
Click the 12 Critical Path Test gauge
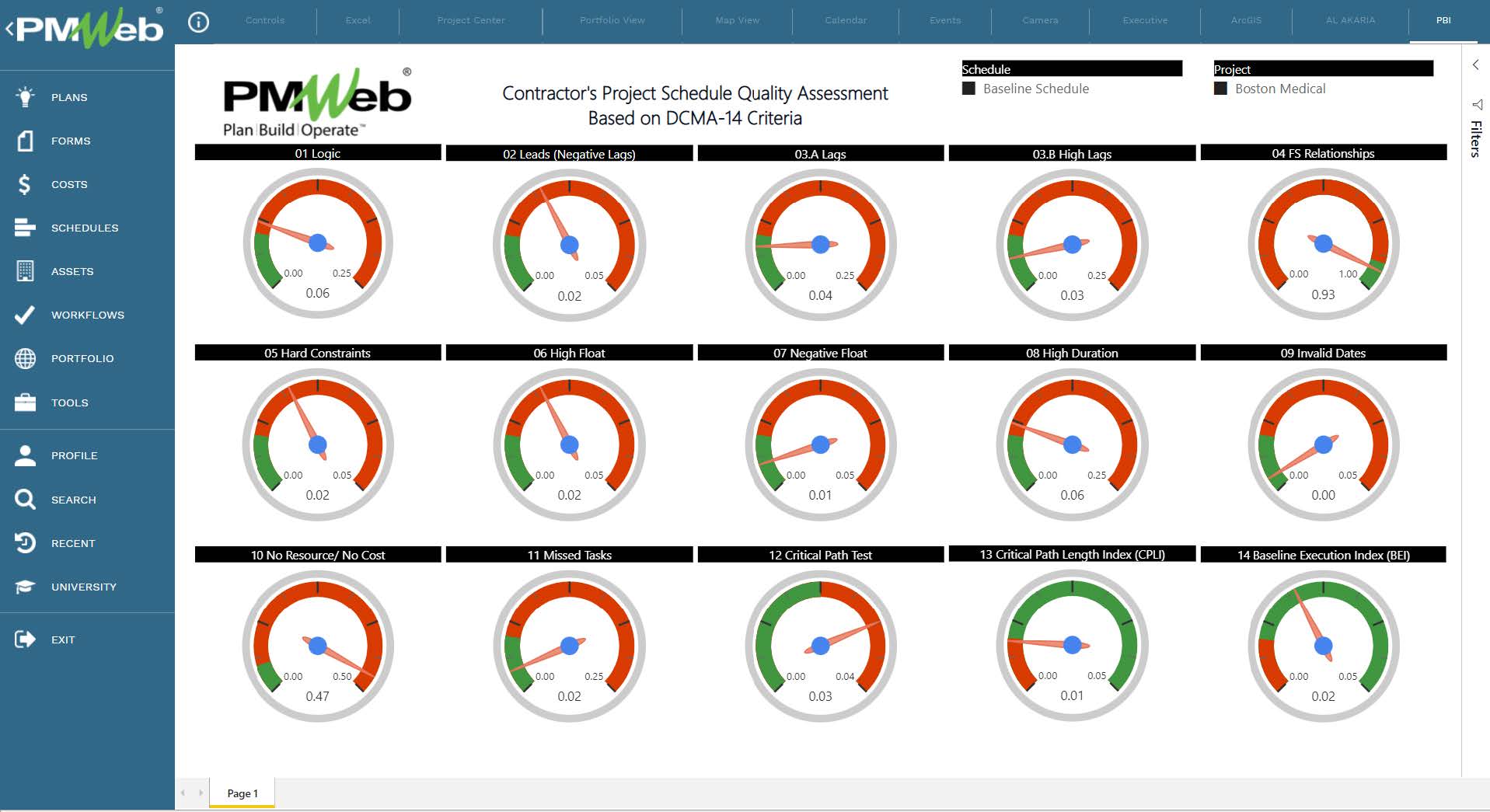click(821, 646)
